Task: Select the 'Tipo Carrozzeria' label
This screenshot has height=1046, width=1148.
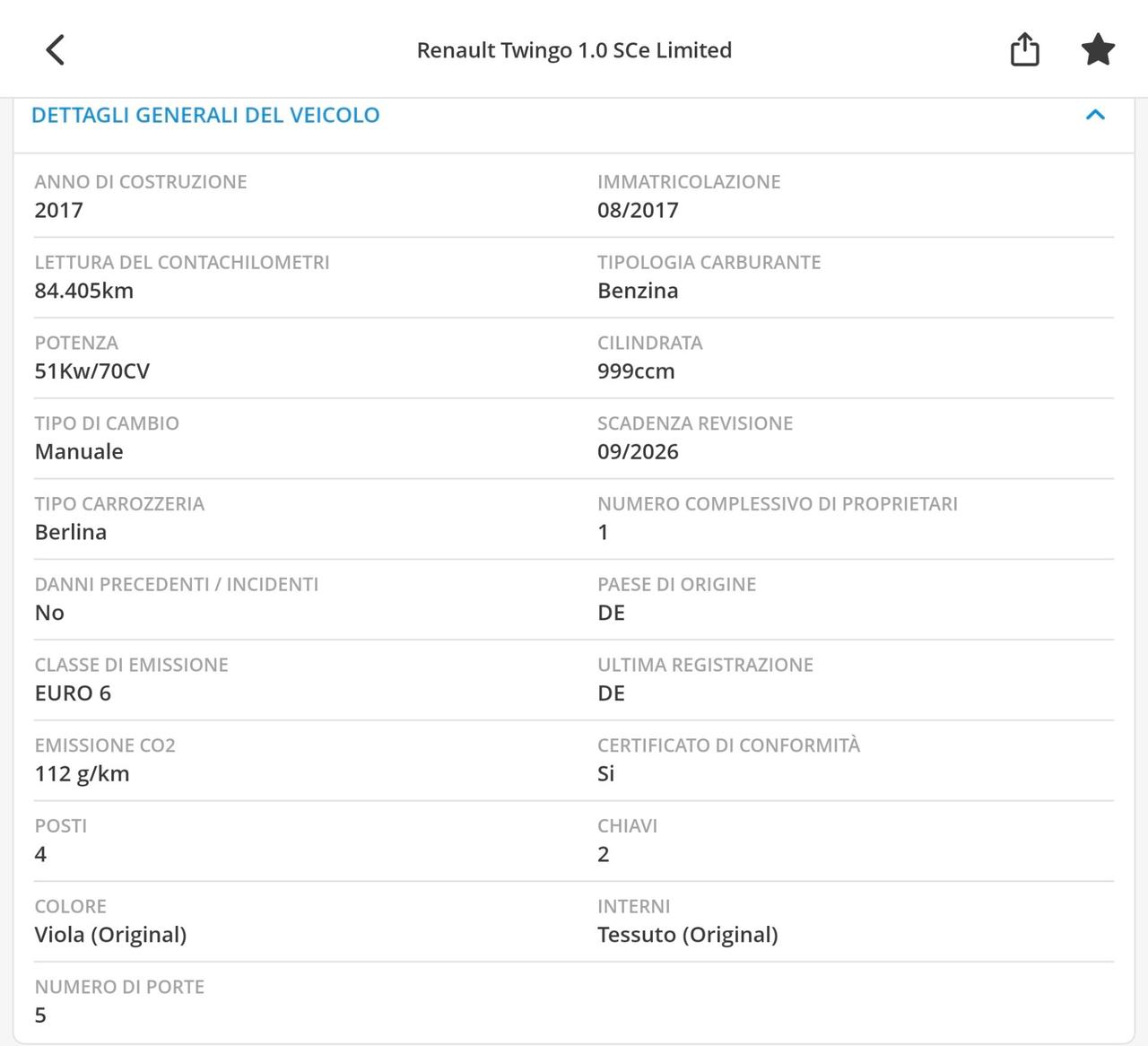Action: (x=119, y=503)
